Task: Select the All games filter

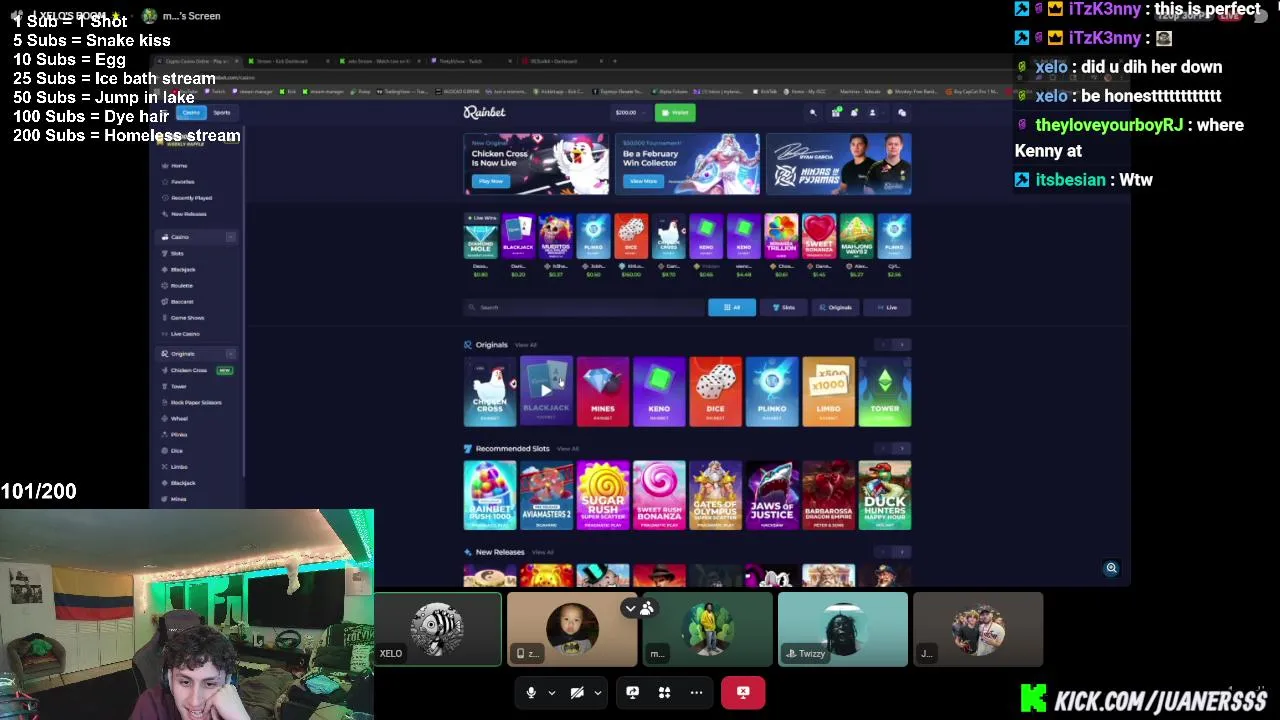Action: (x=732, y=307)
